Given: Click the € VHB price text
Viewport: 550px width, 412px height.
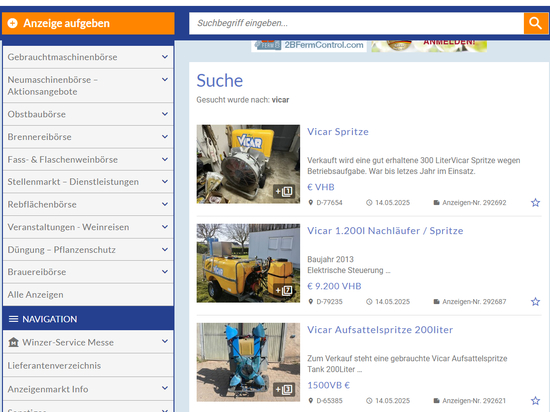Looking at the screenshot, I should point(321,187).
